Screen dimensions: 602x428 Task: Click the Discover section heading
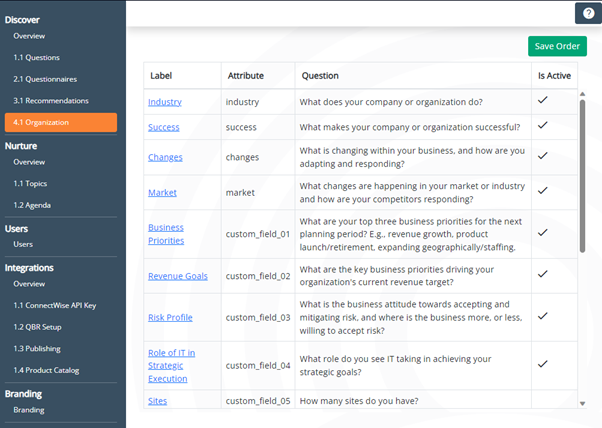click(x=22, y=20)
